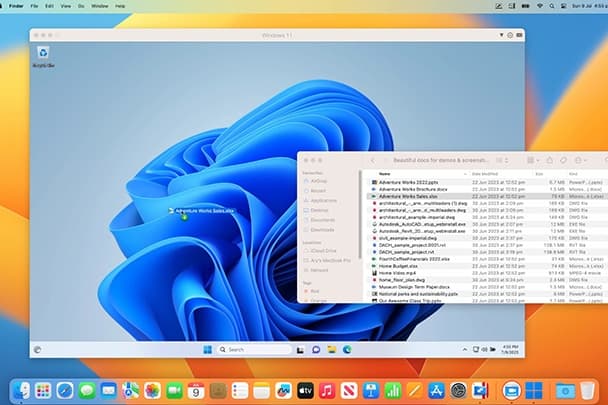The width and height of the screenshot is (608, 405).
Task: Click the Finder Share button
Action: [x=549, y=160]
